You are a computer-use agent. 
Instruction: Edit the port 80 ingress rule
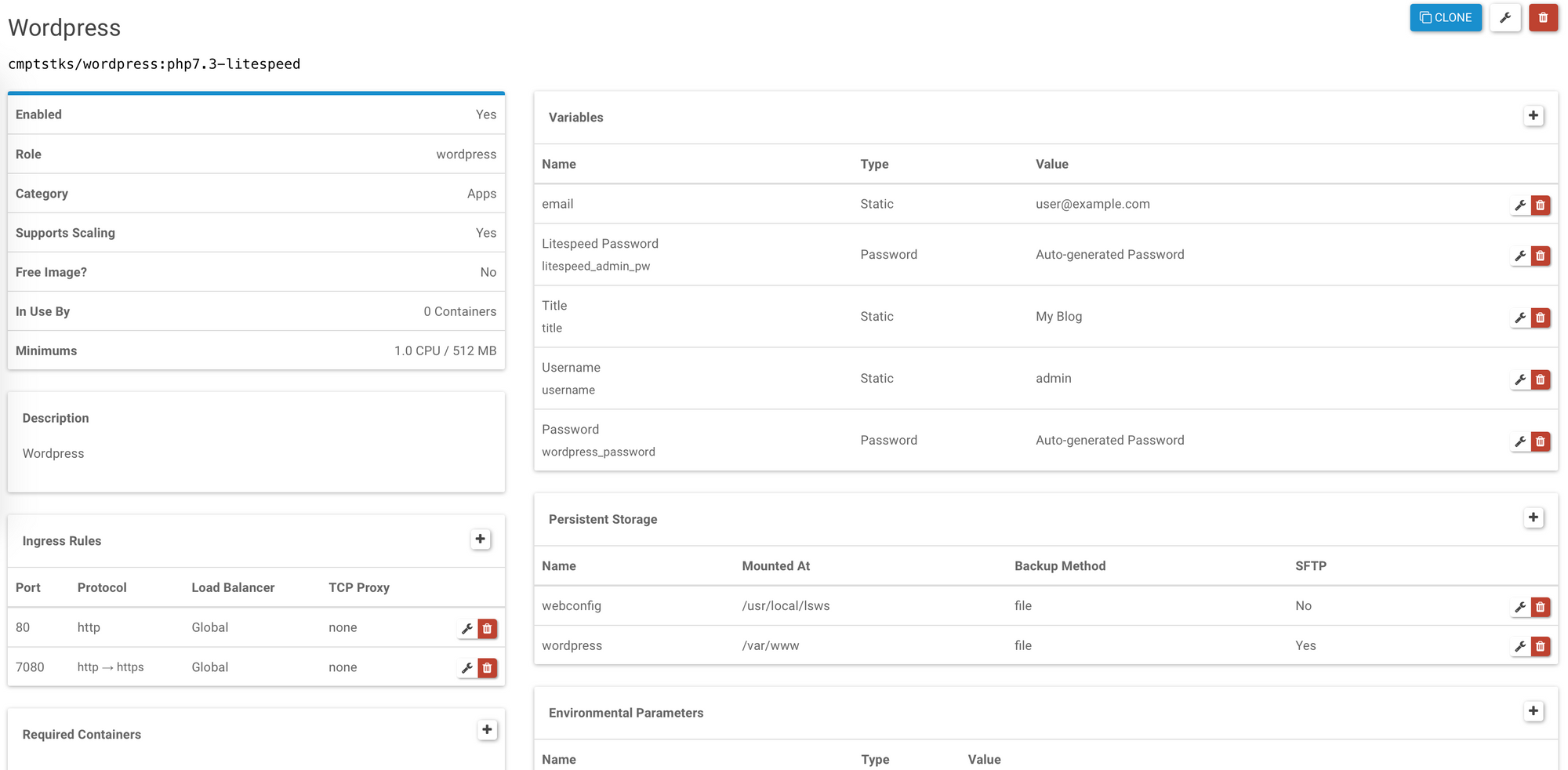[x=467, y=628]
